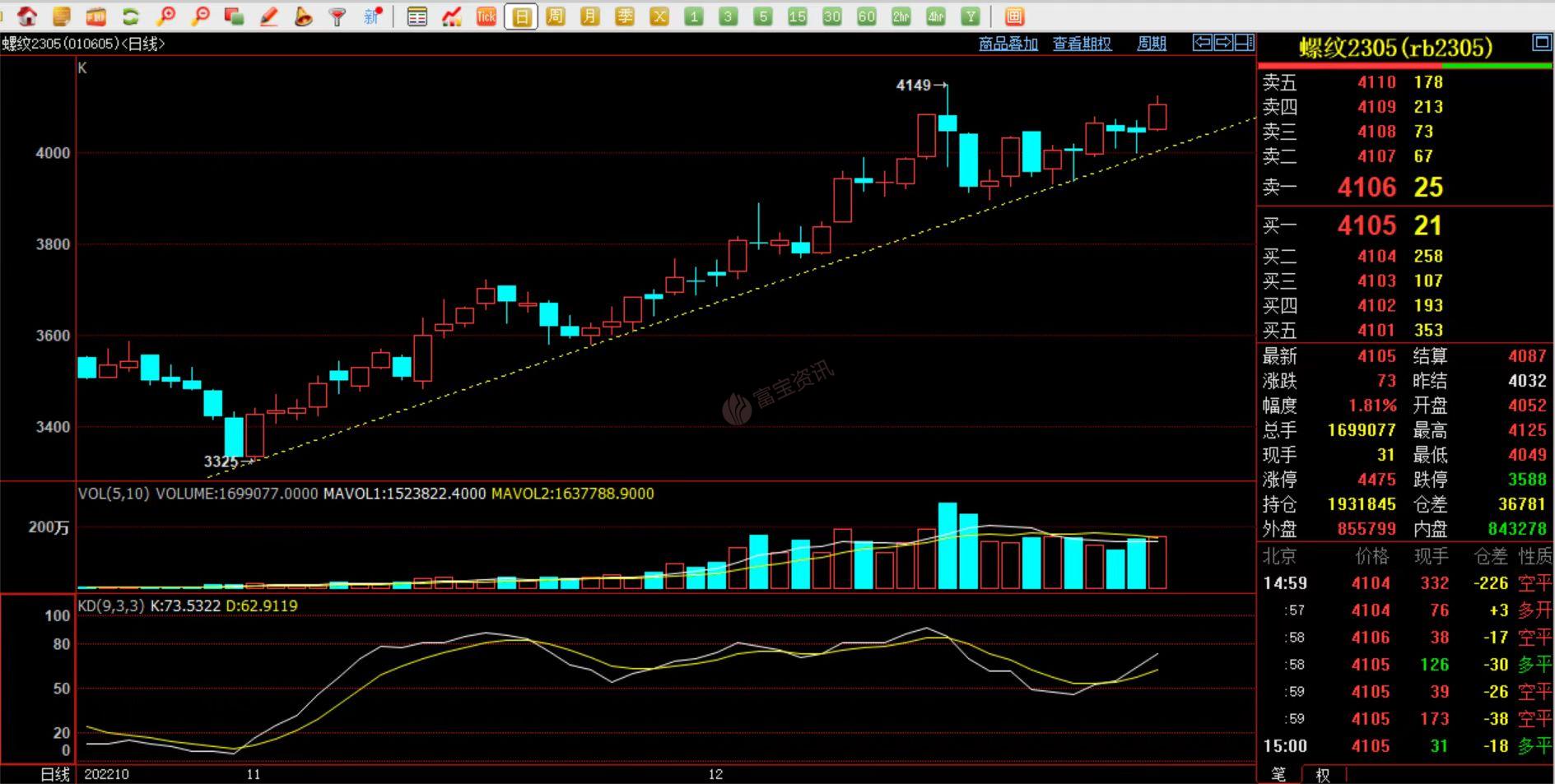Image resolution: width=1555 pixels, height=784 pixels.
Task: Switch to monthly 月 period
Action: tap(590, 16)
